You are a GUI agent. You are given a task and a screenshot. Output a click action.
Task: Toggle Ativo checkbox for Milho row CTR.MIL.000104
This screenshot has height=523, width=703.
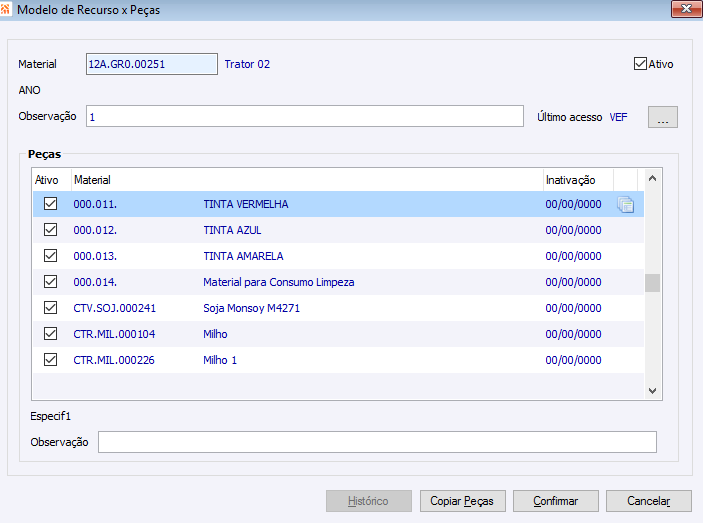click(50, 334)
